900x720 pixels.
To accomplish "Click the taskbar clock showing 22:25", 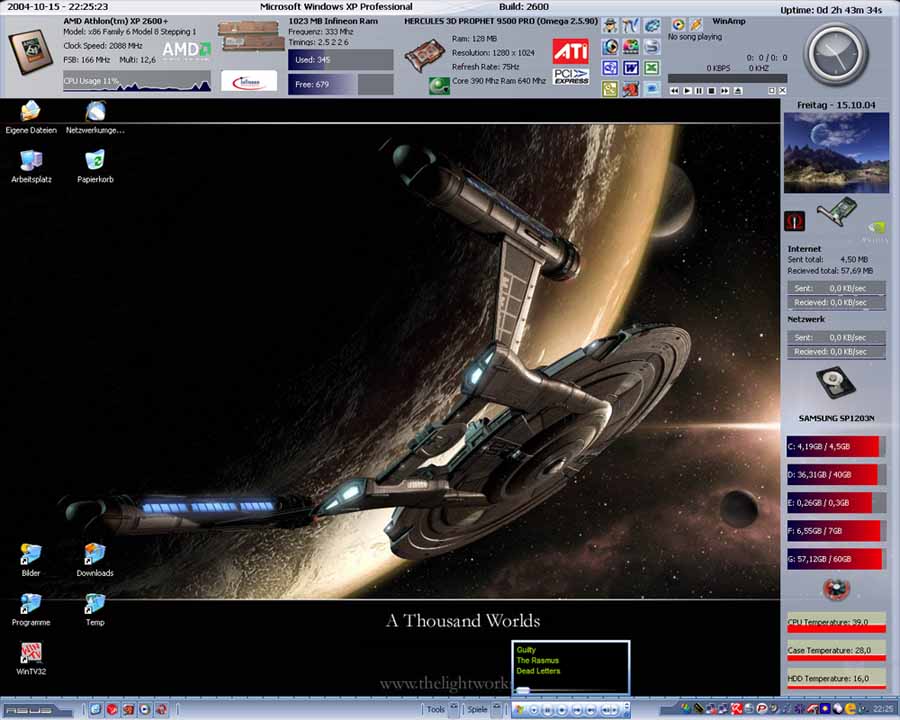I will tap(883, 709).
